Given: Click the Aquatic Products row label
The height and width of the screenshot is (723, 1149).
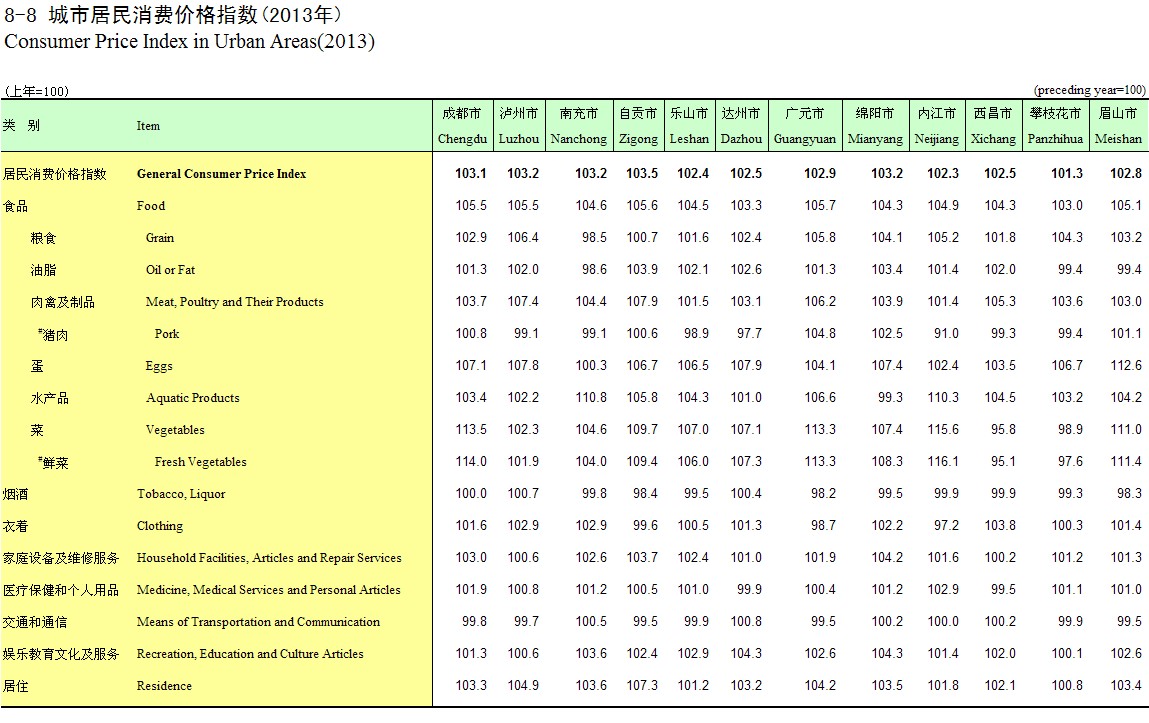Looking at the screenshot, I should (193, 398).
